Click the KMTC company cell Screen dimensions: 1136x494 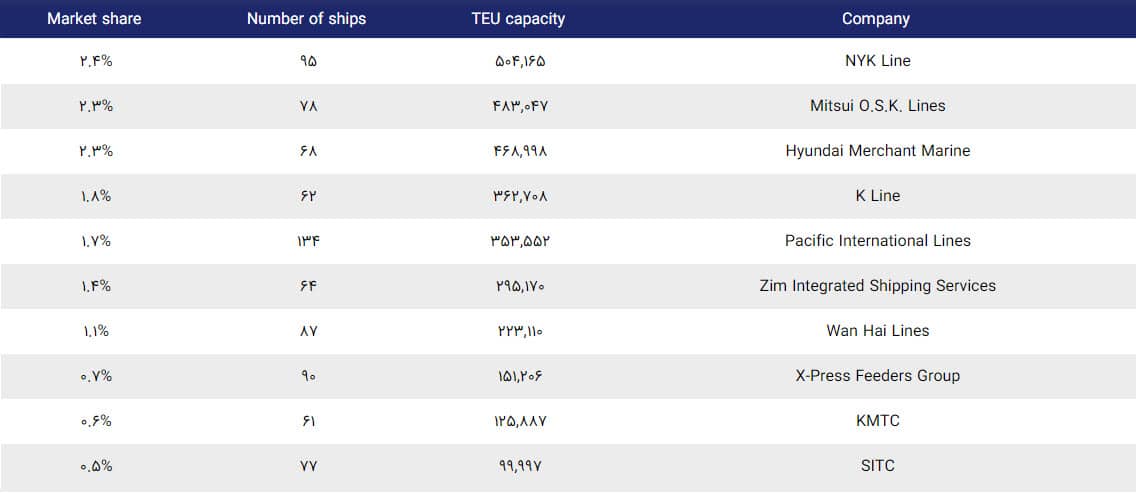tap(877, 421)
